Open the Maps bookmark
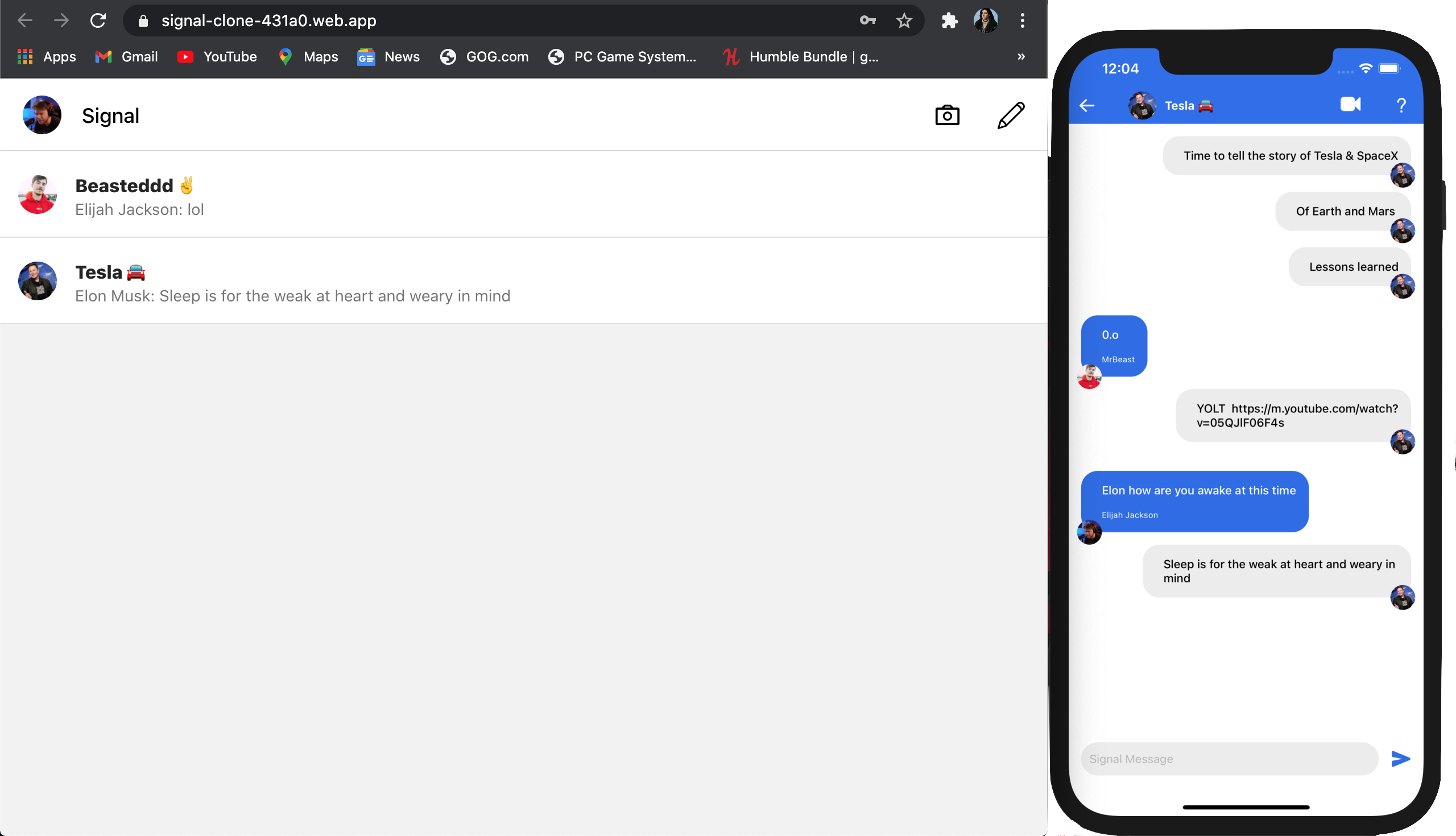The width and height of the screenshot is (1456, 836). coord(308,56)
